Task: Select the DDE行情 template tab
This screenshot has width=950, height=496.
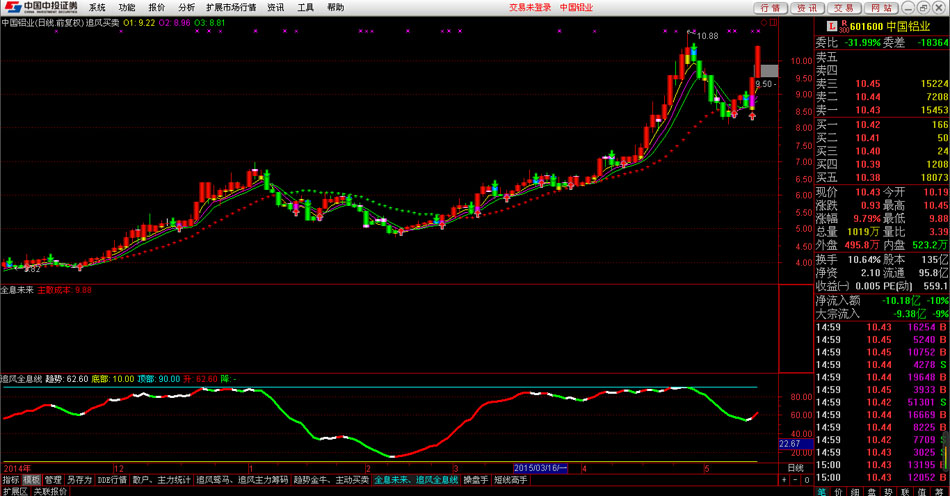Action: point(112,480)
